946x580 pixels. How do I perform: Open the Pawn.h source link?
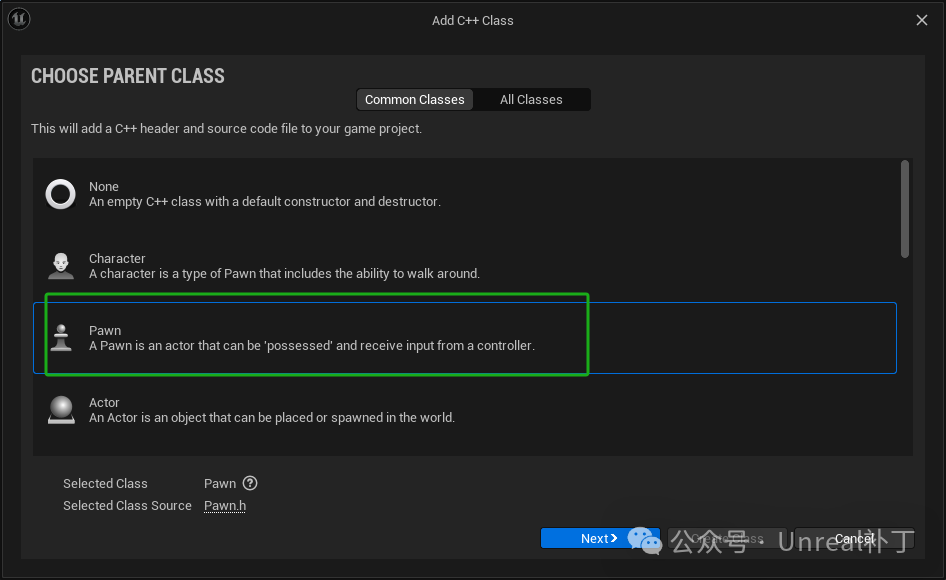[225, 506]
